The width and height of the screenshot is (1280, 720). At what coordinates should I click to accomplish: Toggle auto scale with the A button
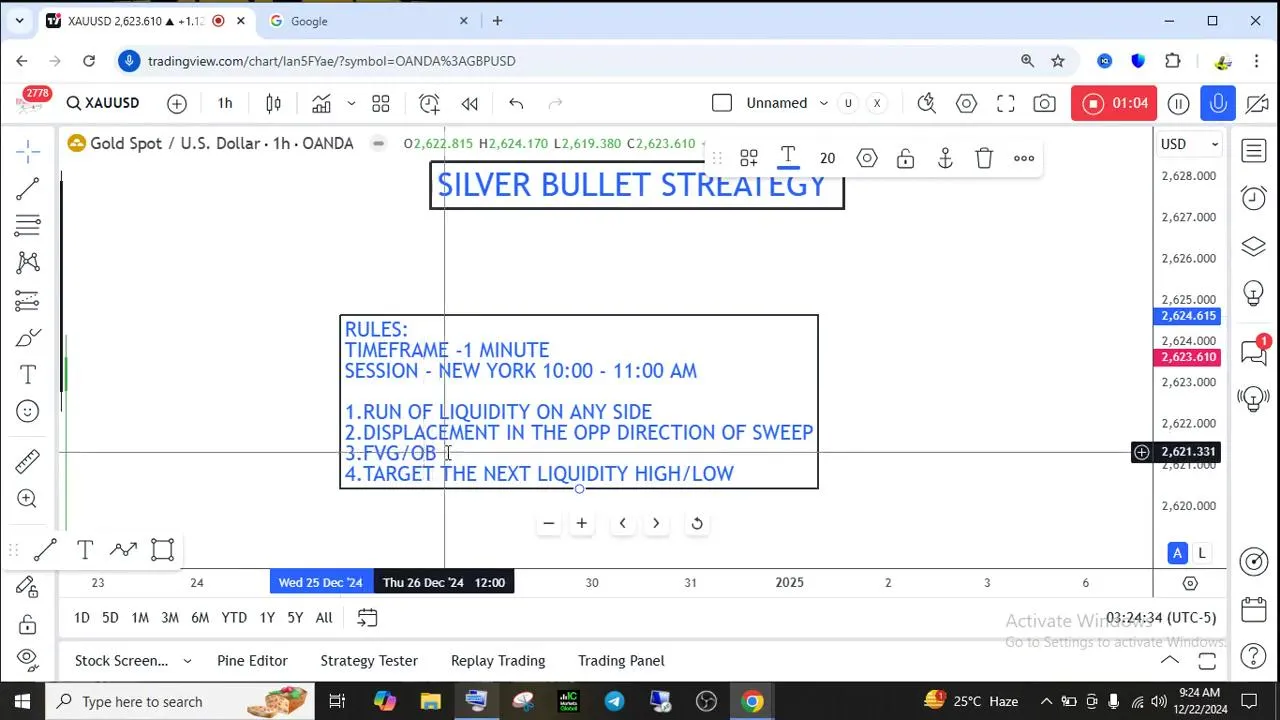pos(1177,553)
